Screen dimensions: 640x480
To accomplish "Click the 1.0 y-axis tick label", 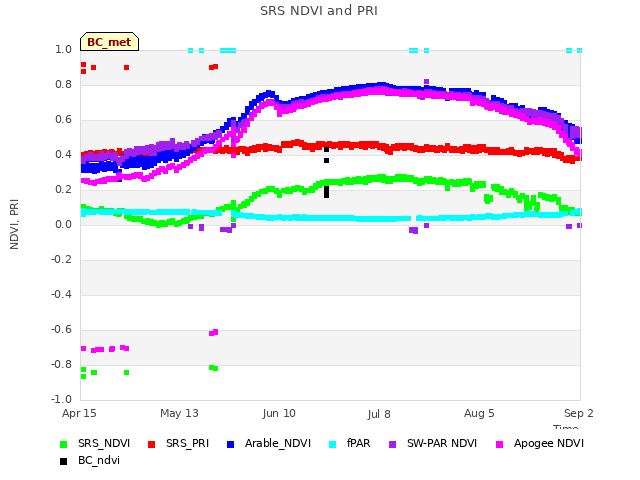I will click(x=63, y=50).
